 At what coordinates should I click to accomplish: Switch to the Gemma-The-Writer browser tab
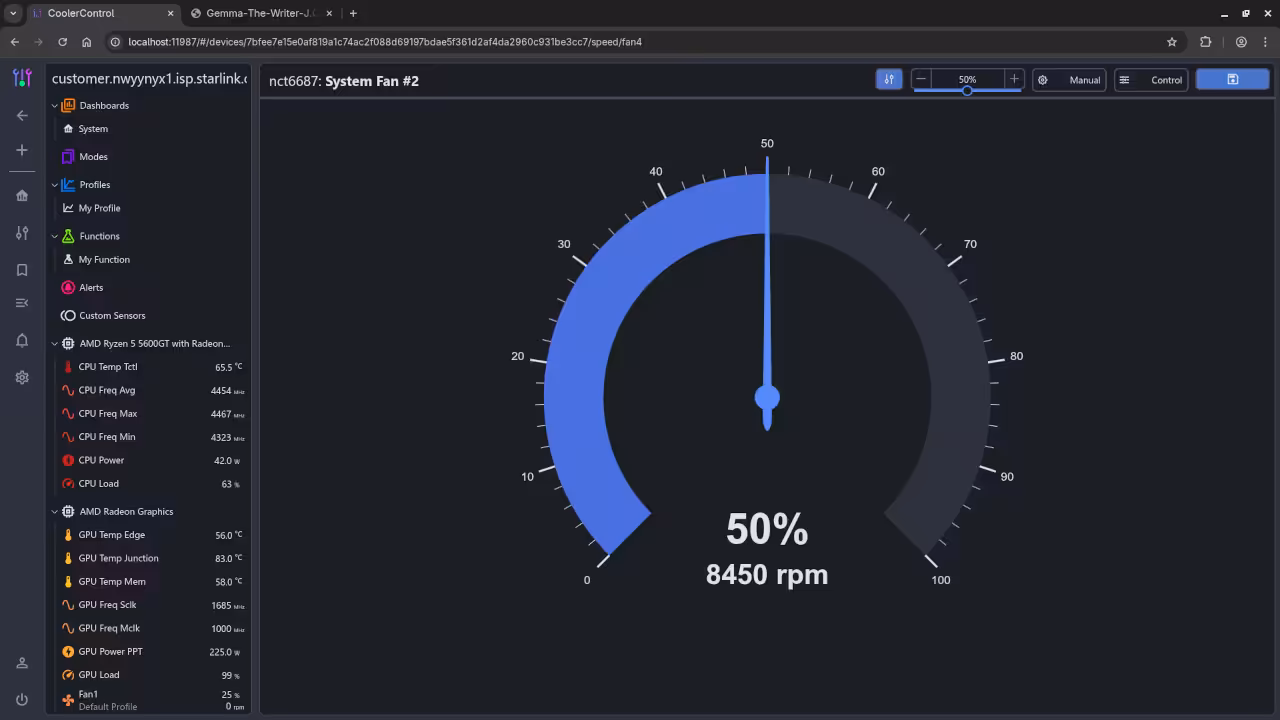[258, 13]
